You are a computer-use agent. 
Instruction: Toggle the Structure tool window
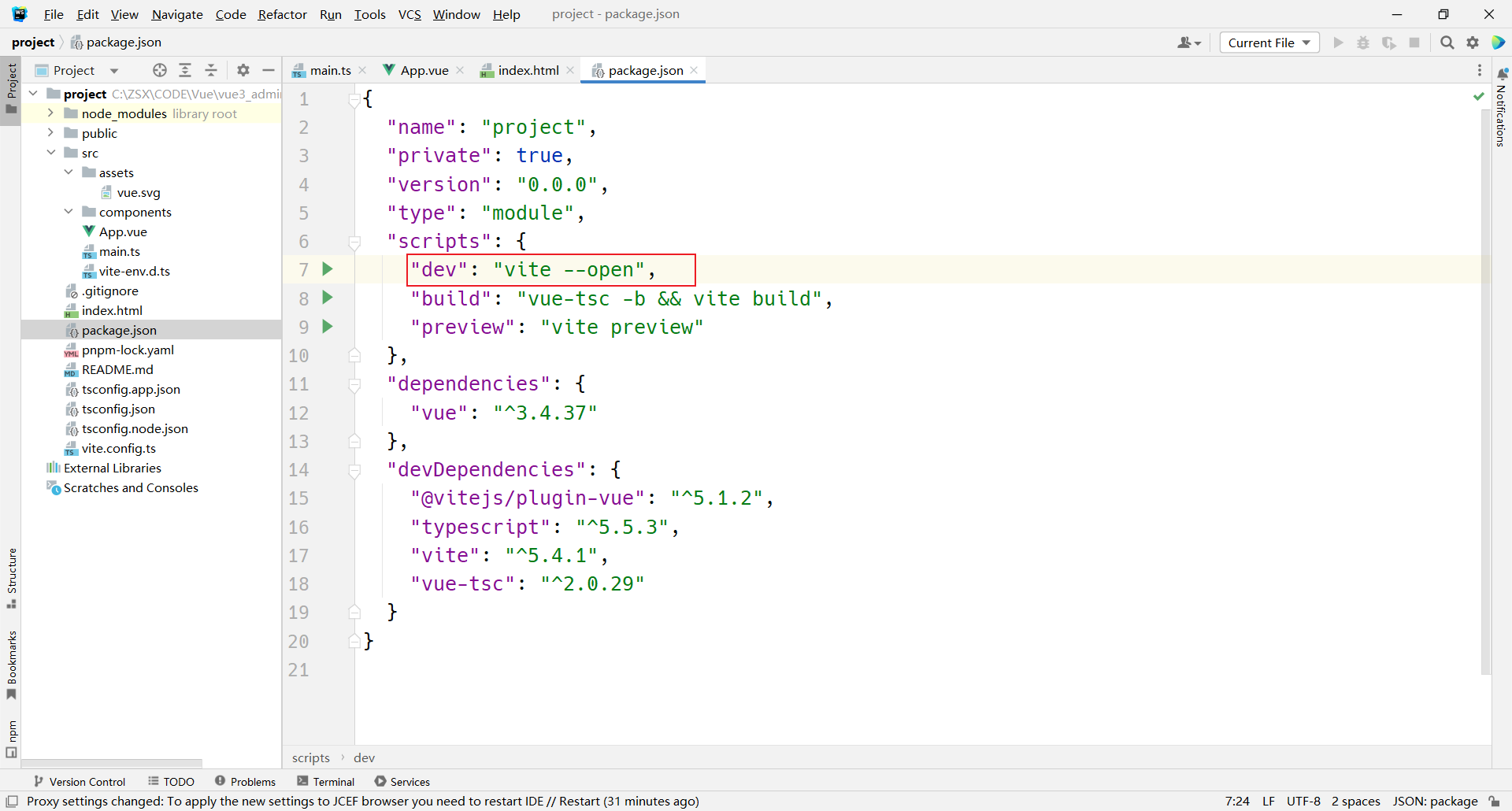[11, 578]
